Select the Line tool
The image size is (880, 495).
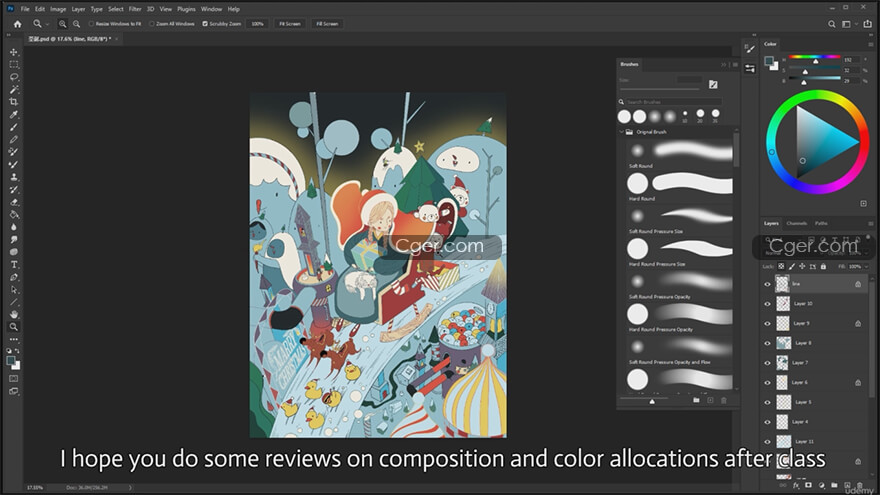pos(13,302)
